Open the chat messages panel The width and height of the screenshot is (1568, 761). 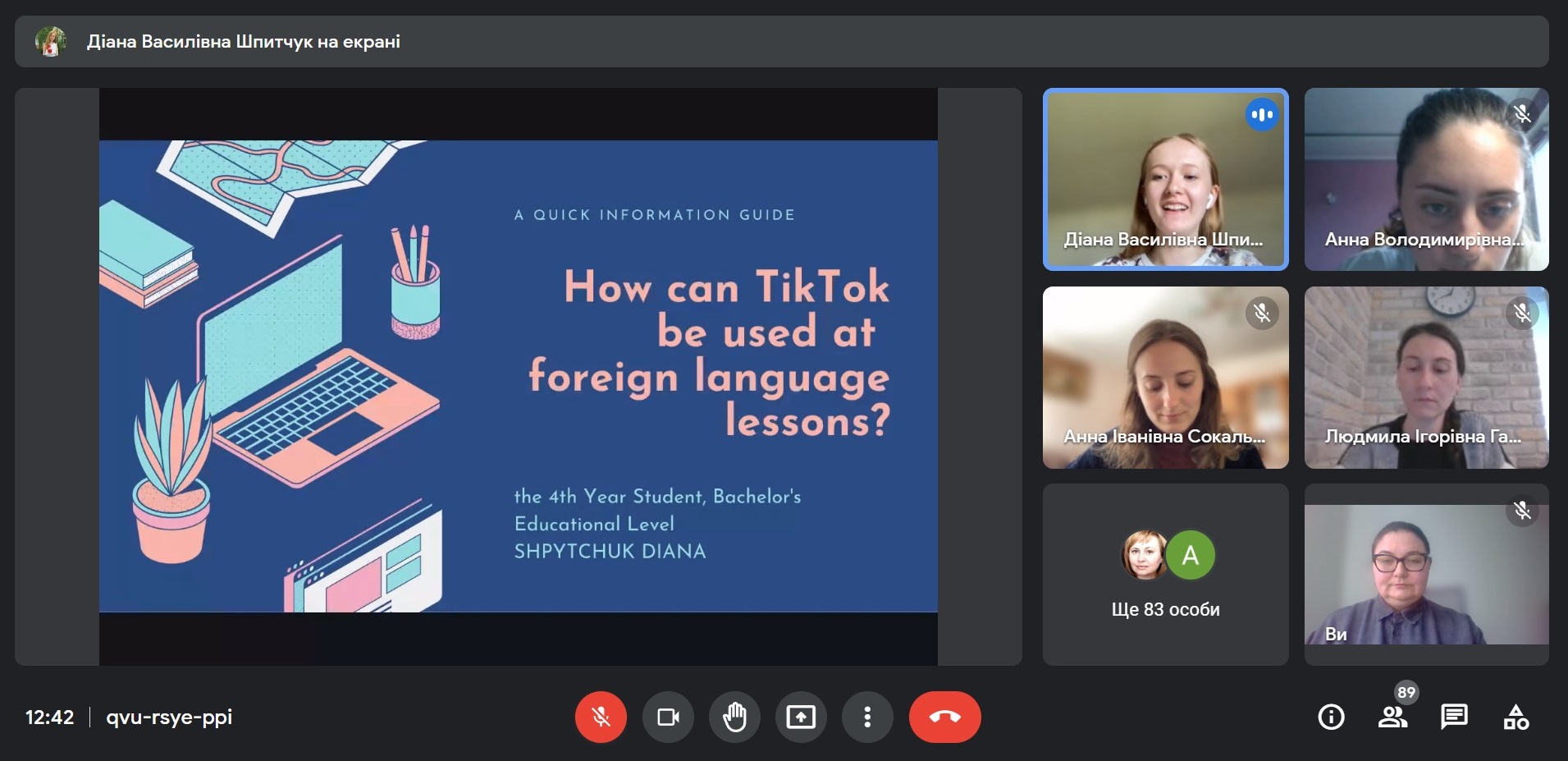click(1454, 717)
